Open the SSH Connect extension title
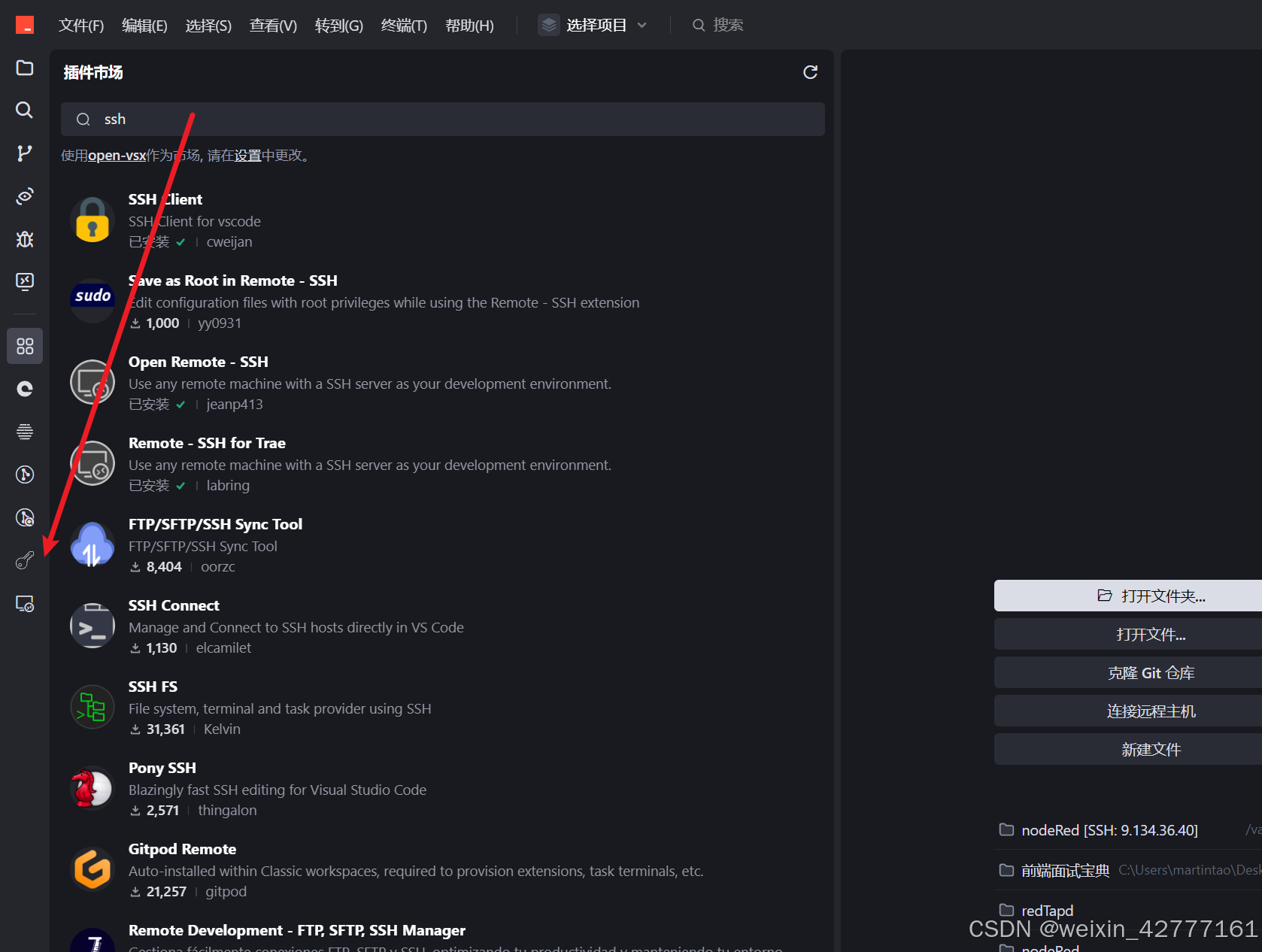This screenshot has height=952, width=1262. tap(174, 605)
